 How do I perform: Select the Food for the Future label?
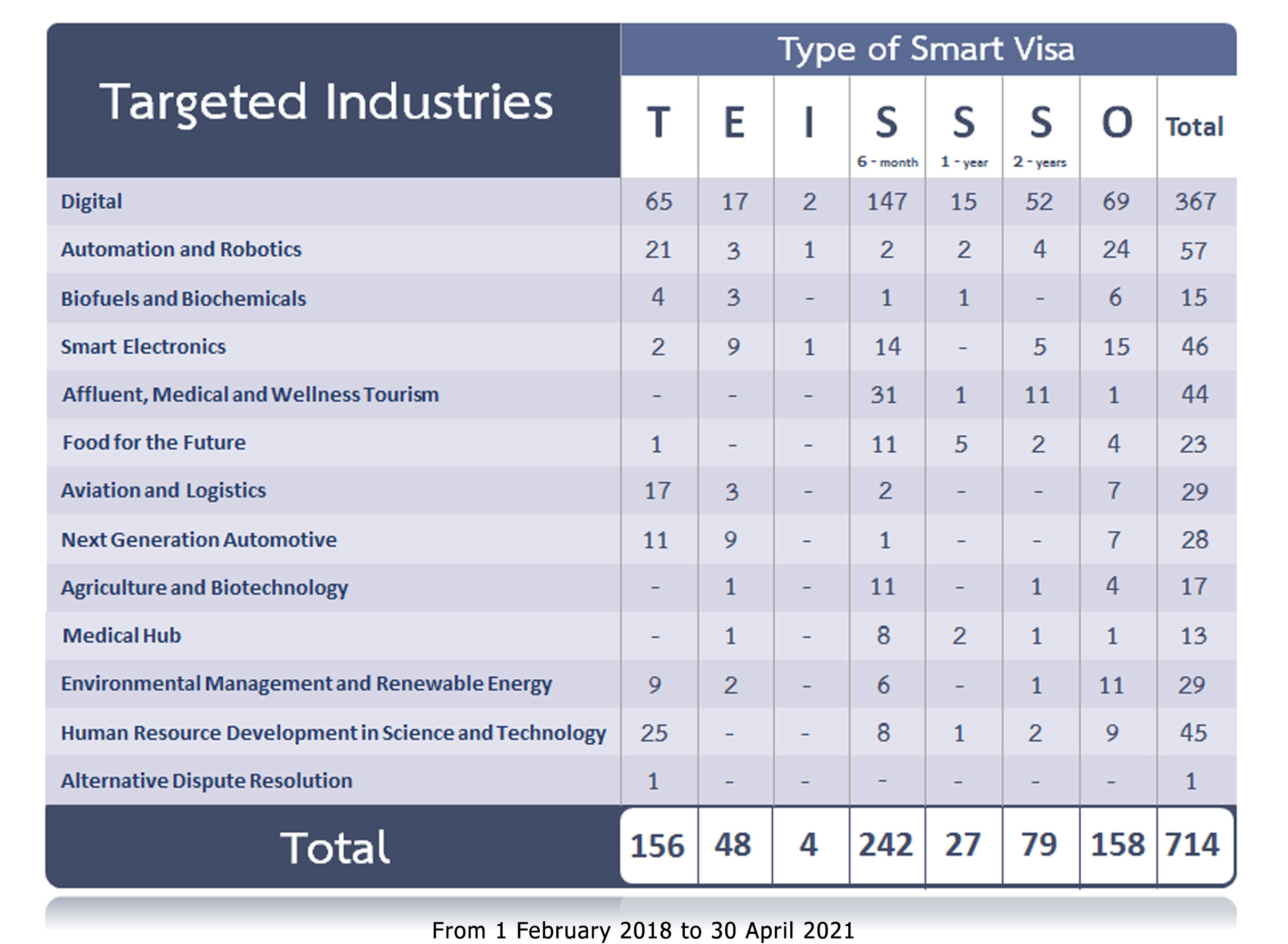click(x=155, y=443)
